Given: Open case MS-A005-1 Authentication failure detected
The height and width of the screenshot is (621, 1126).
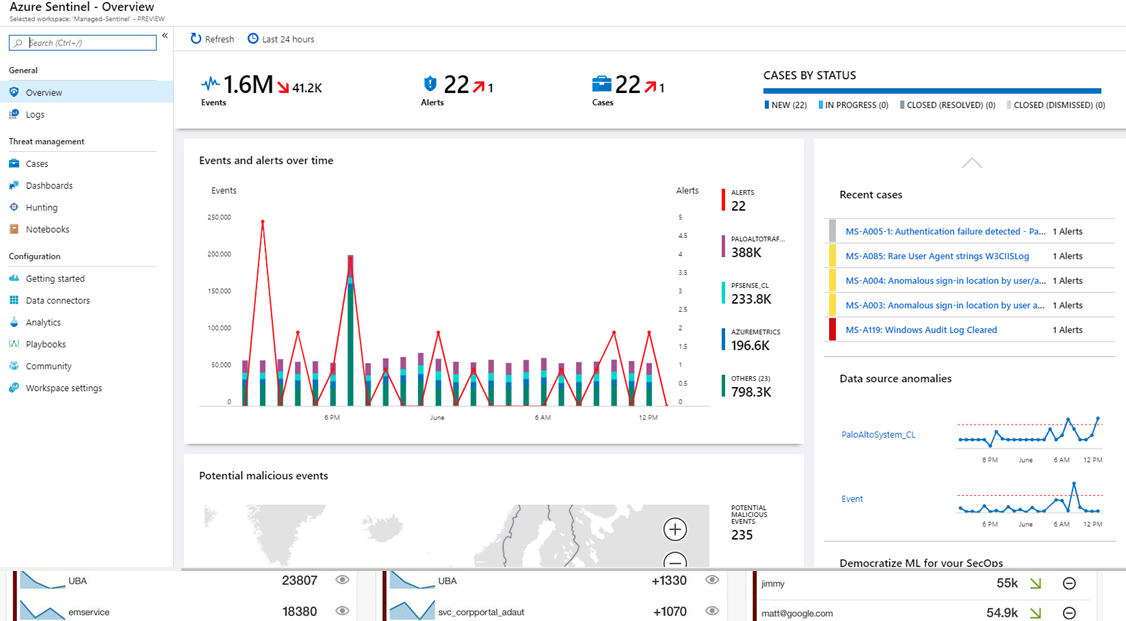Looking at the screenshot, I should tap(945, 231).
